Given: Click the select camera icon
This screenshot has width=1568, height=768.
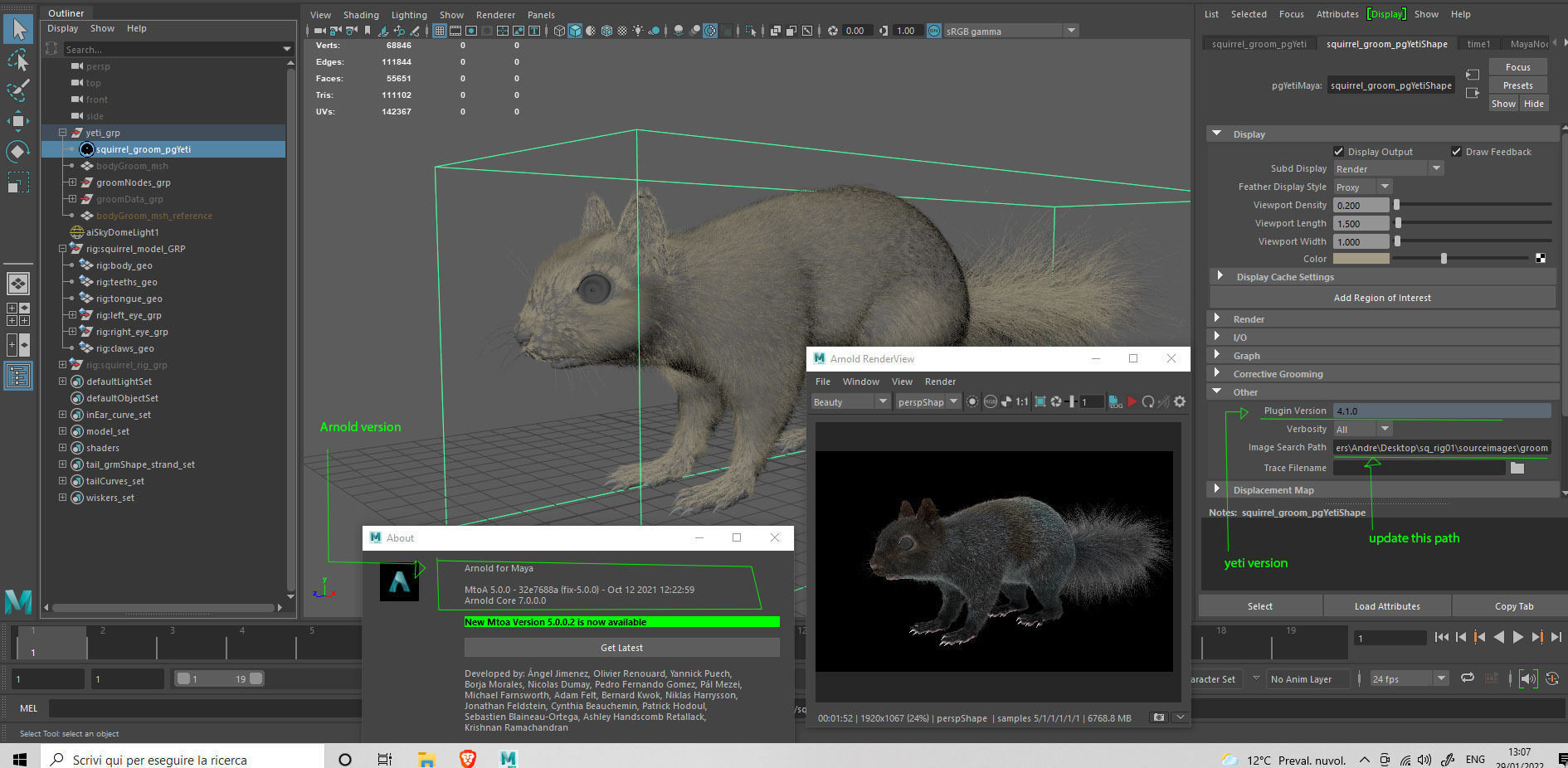Looking at the screenshot, I should pyautogui.click(x=319, y=31).
